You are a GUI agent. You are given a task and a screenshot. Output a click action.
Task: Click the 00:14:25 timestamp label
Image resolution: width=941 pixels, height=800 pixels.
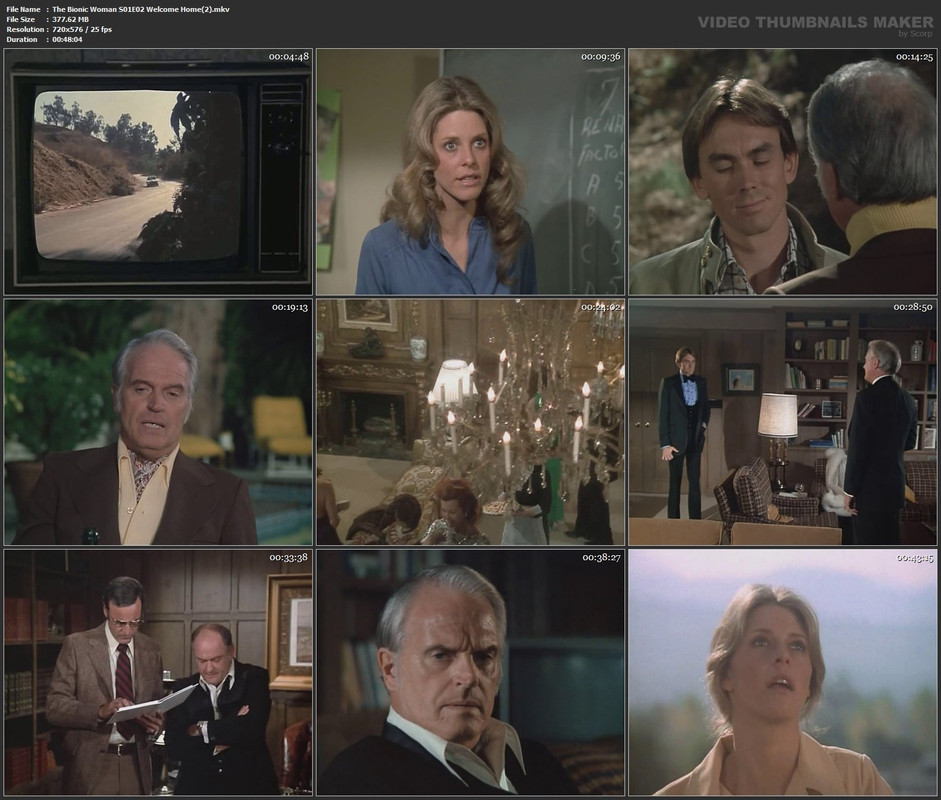[915, 57]
